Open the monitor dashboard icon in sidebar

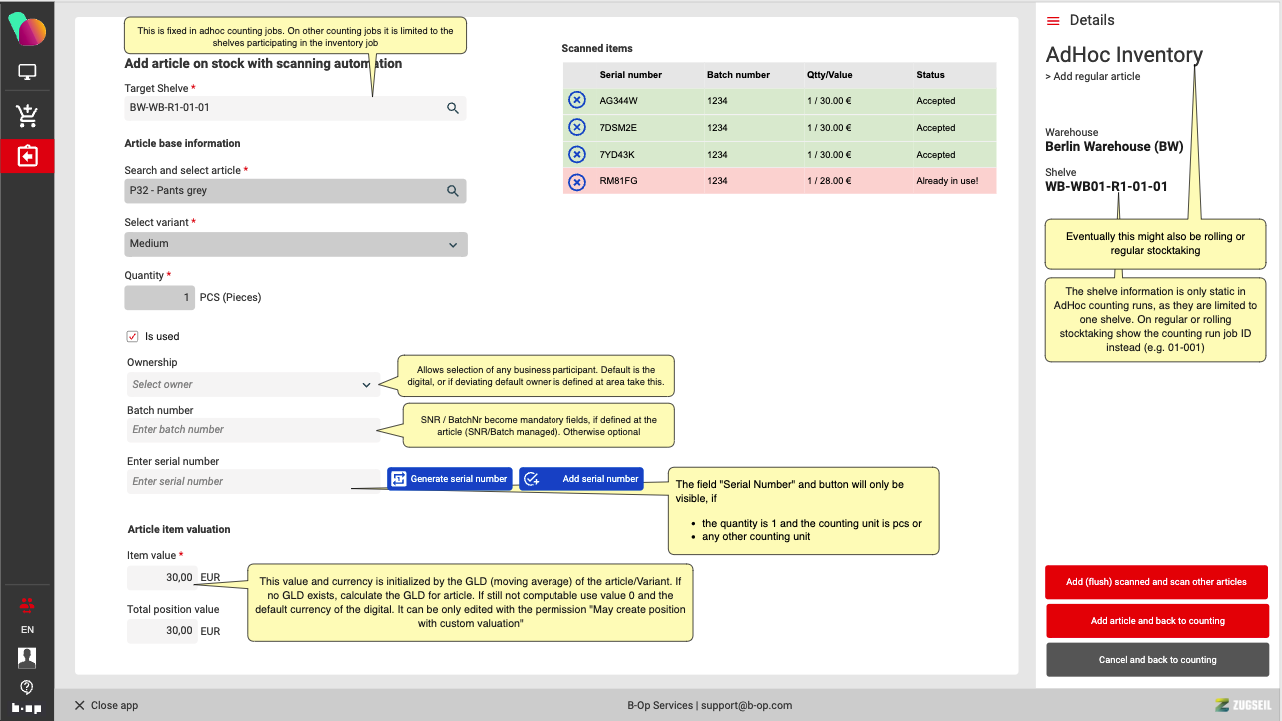pyautogui.click(x=27, y=72)
